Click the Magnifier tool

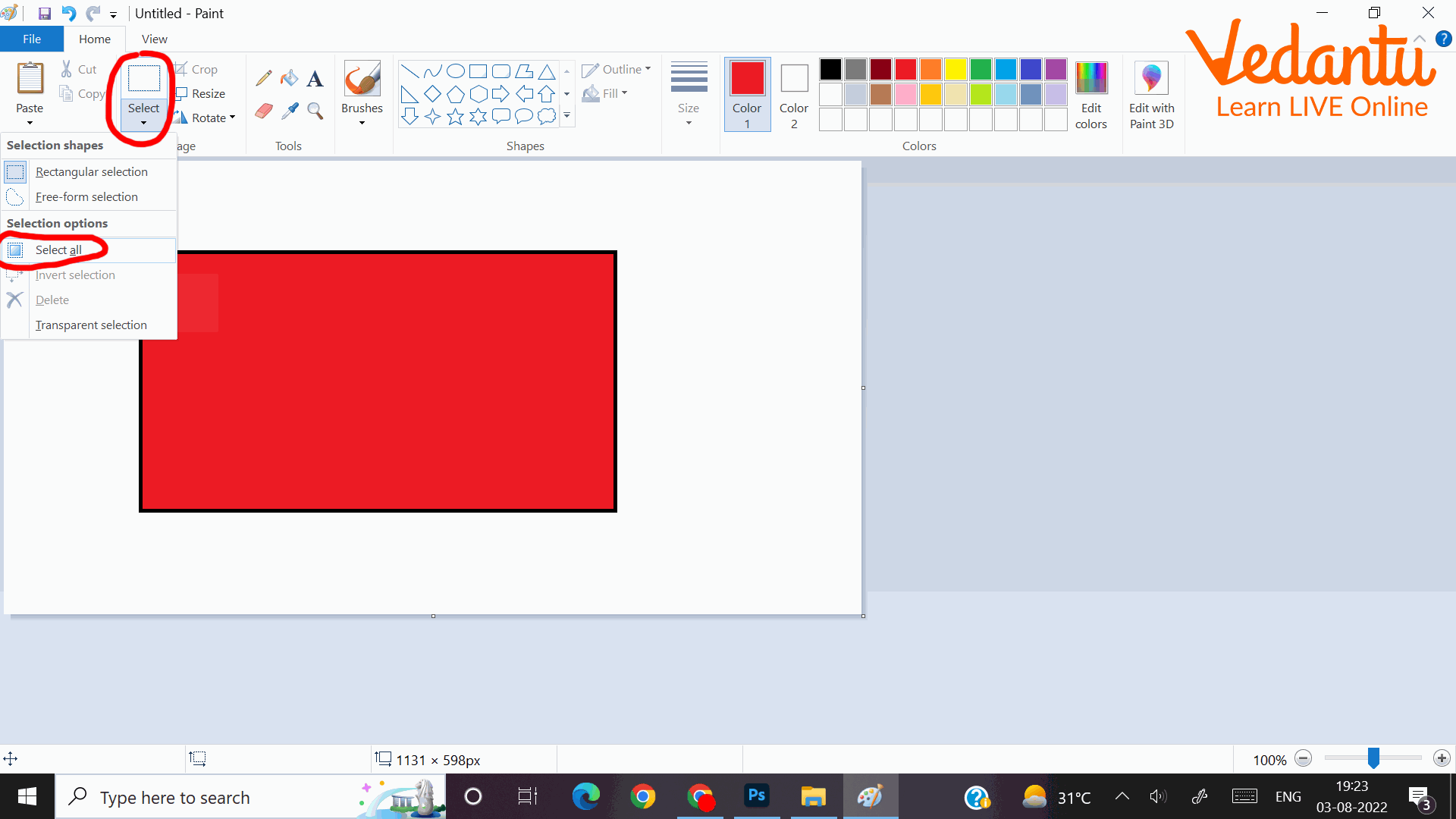coord(315,111)
